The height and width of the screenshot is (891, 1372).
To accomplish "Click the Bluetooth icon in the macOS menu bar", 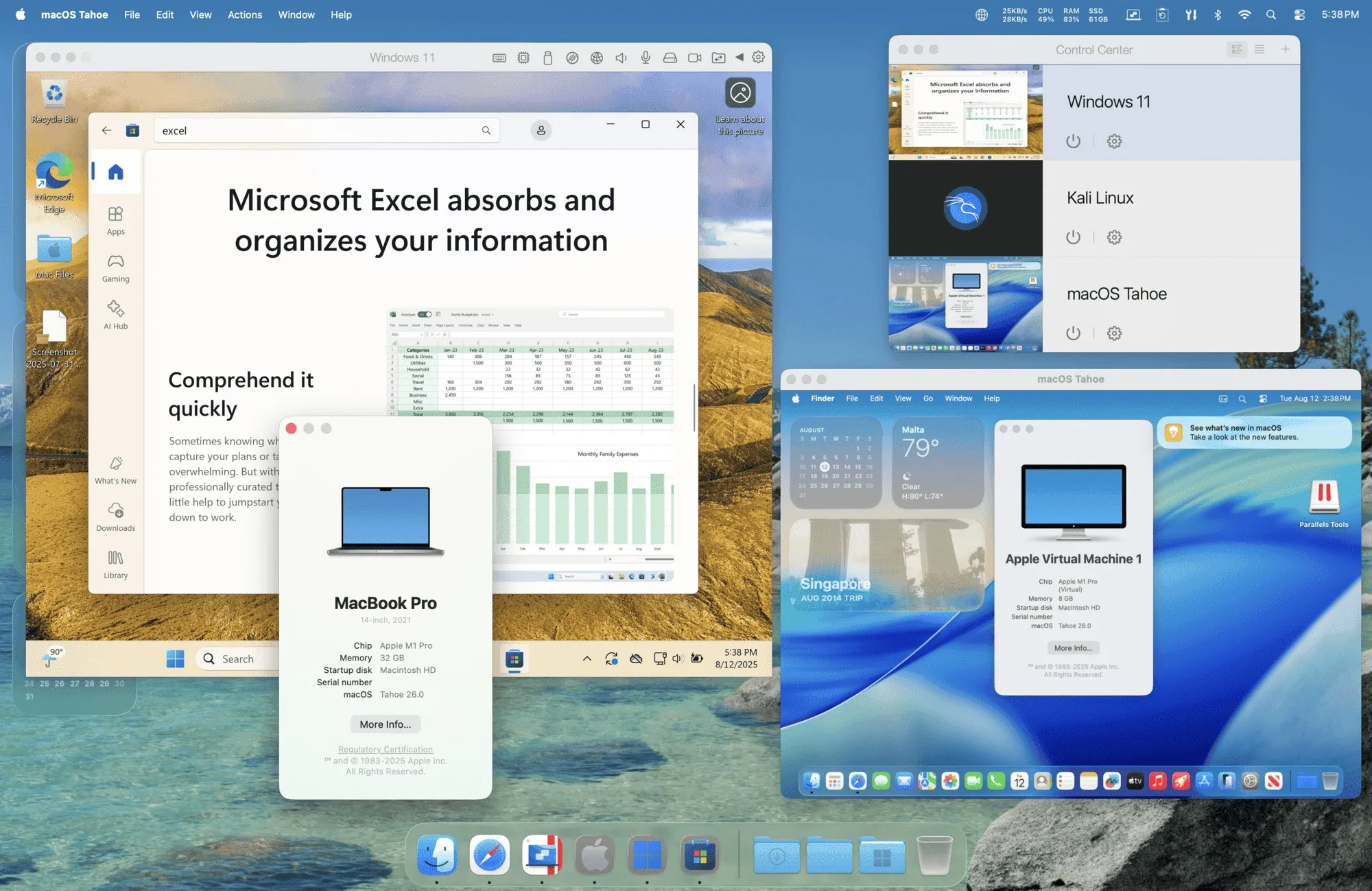I will point(1218,14).
